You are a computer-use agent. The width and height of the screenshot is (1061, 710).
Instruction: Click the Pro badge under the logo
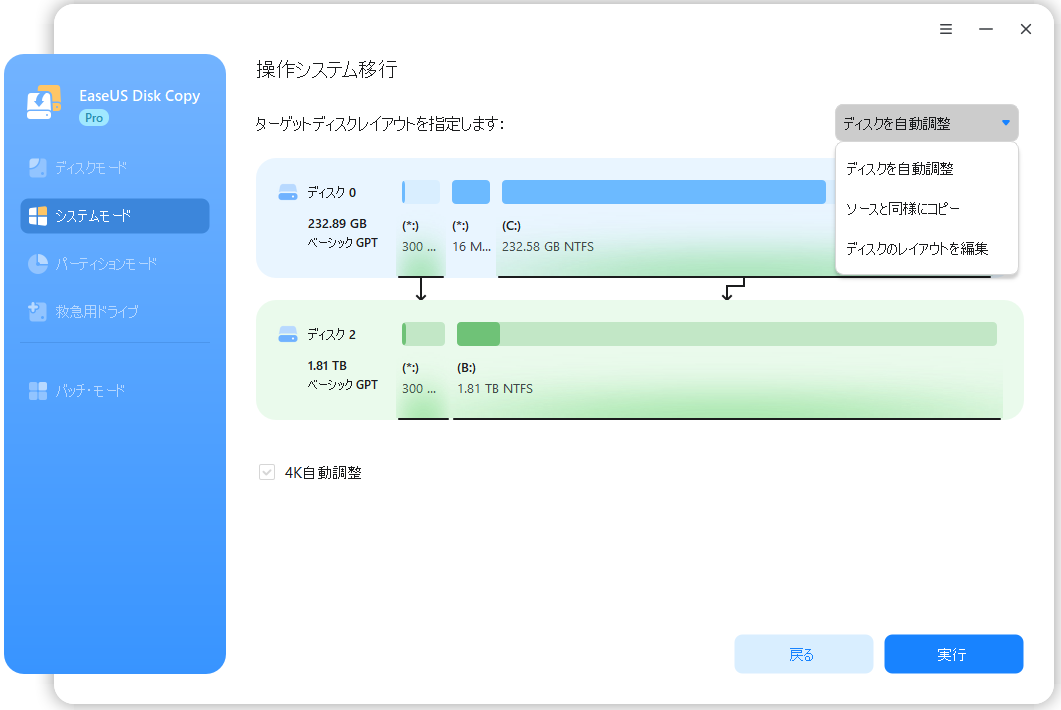(x=93, y=117)
